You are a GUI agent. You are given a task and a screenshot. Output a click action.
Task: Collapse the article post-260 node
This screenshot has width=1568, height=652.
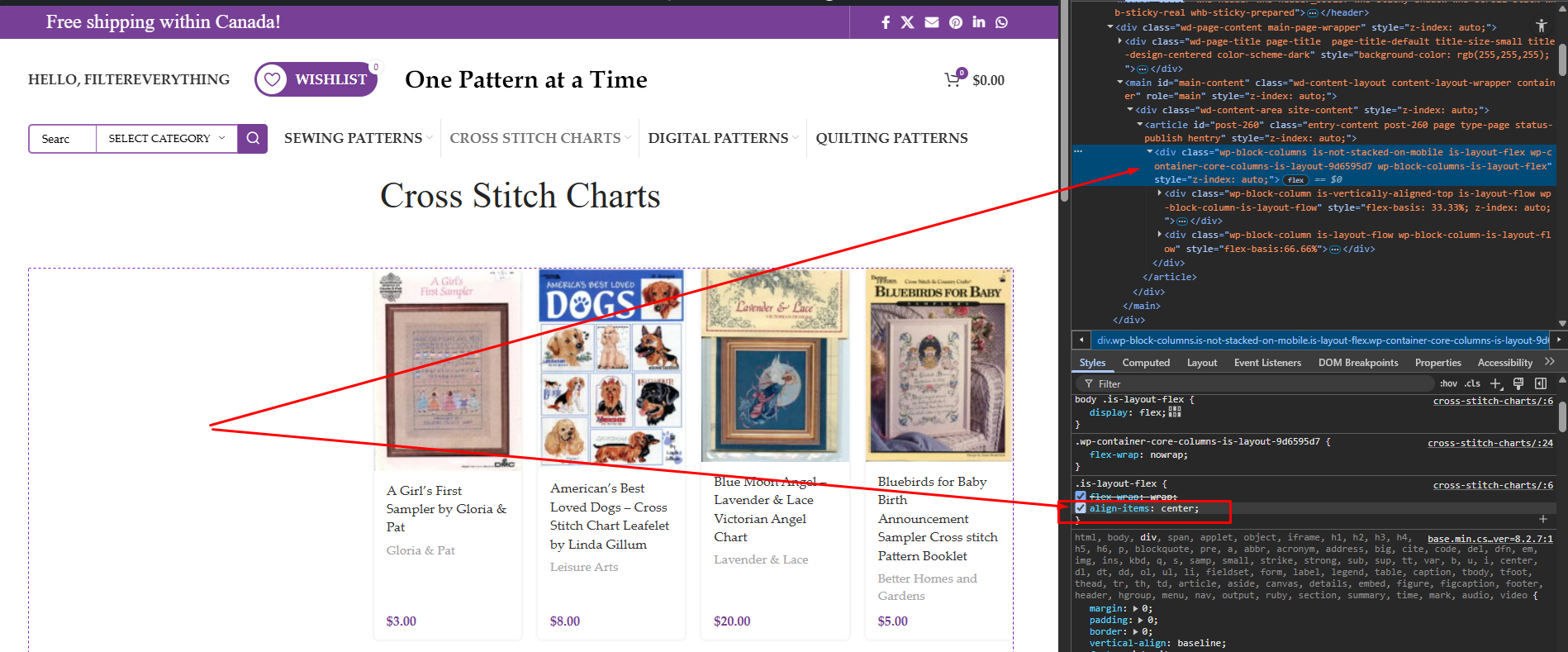pyautogui.click(x=1140, y=125)
